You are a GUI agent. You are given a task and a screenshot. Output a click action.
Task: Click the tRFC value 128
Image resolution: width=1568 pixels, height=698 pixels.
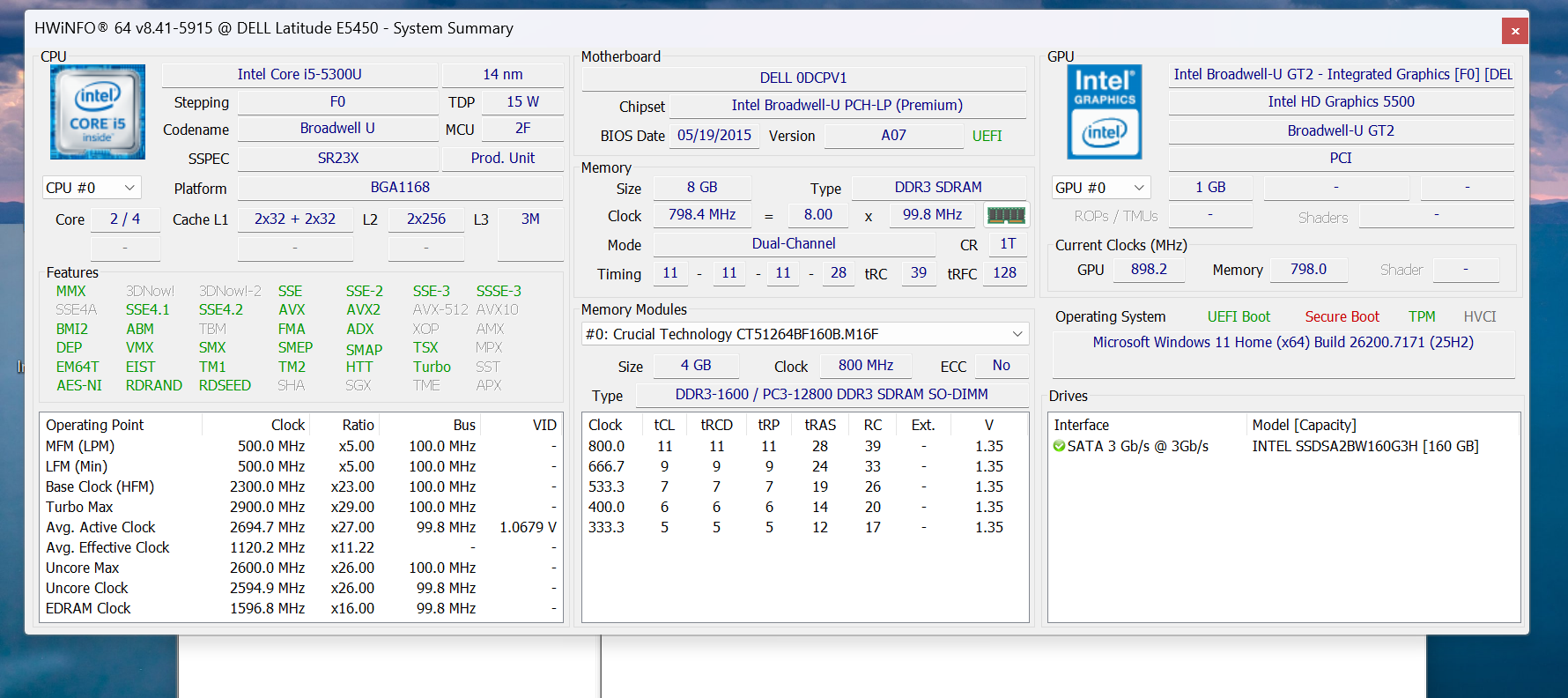[1004, 273]
